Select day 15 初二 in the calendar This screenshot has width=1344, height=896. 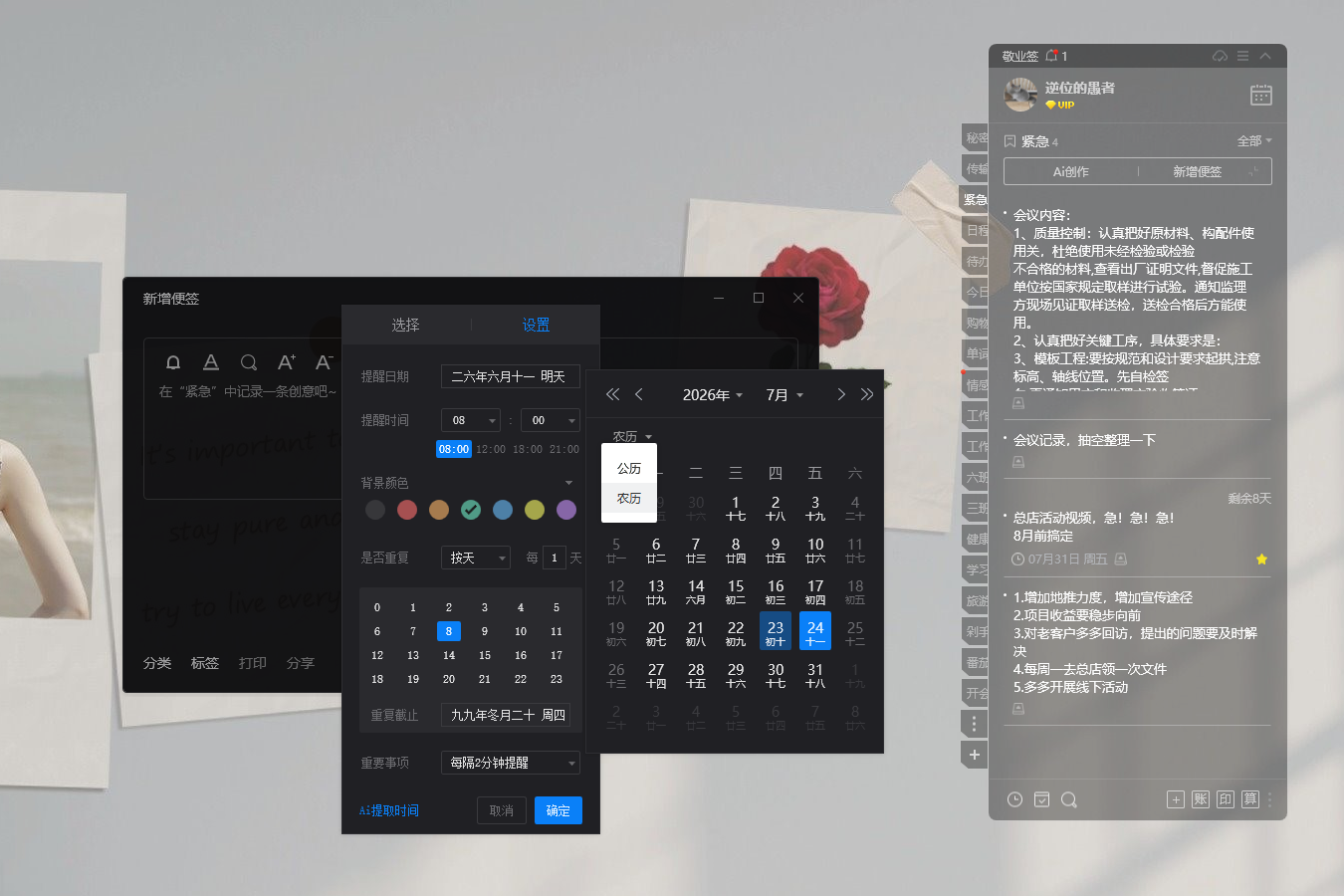(736, 591)
